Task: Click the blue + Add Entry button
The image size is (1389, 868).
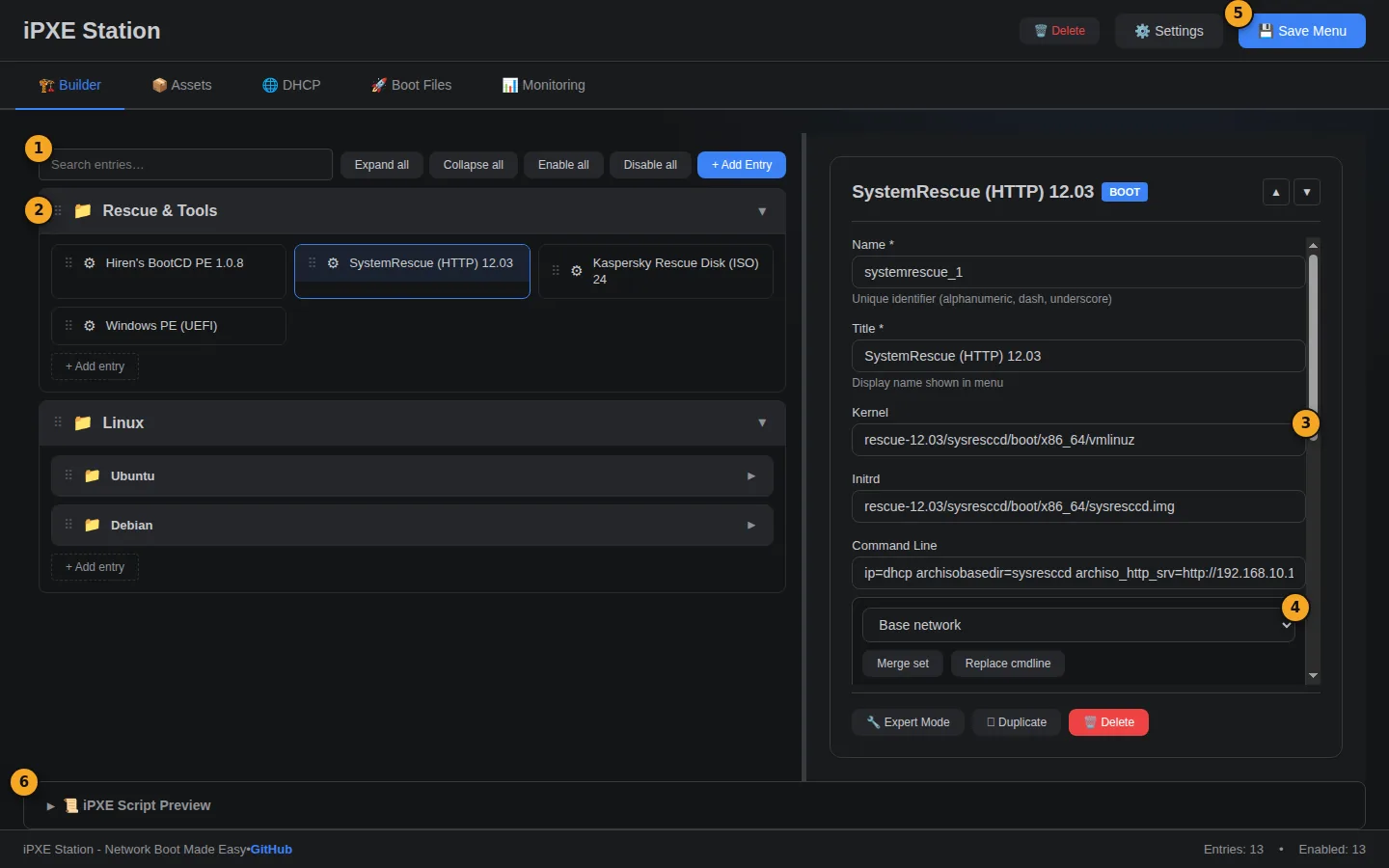Action: click(742, 165)
